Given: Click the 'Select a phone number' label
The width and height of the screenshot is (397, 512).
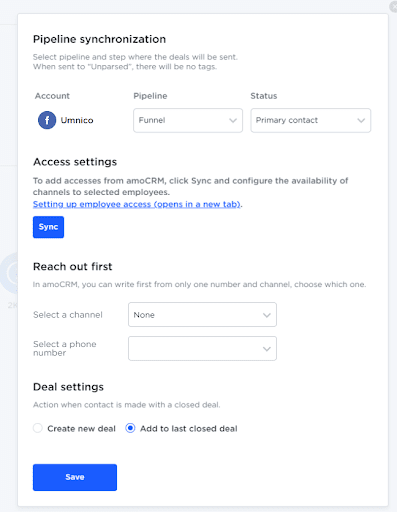Looking at the screenshot, I should tap(65, 348).
